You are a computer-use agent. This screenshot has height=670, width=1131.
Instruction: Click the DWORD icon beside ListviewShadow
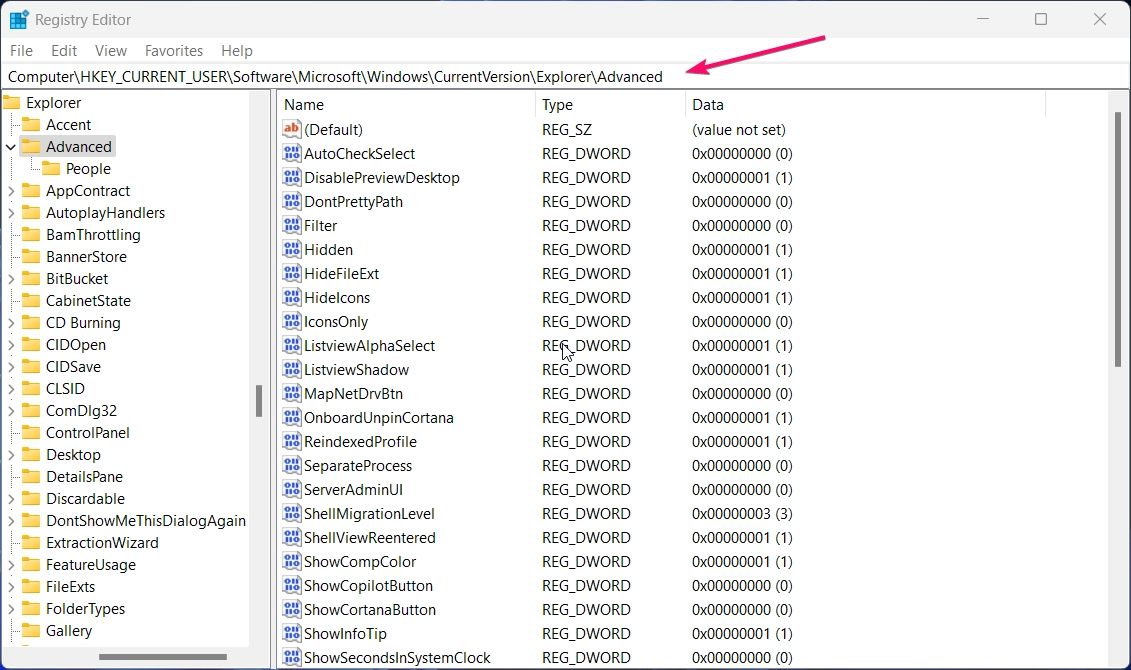point(291,369)
